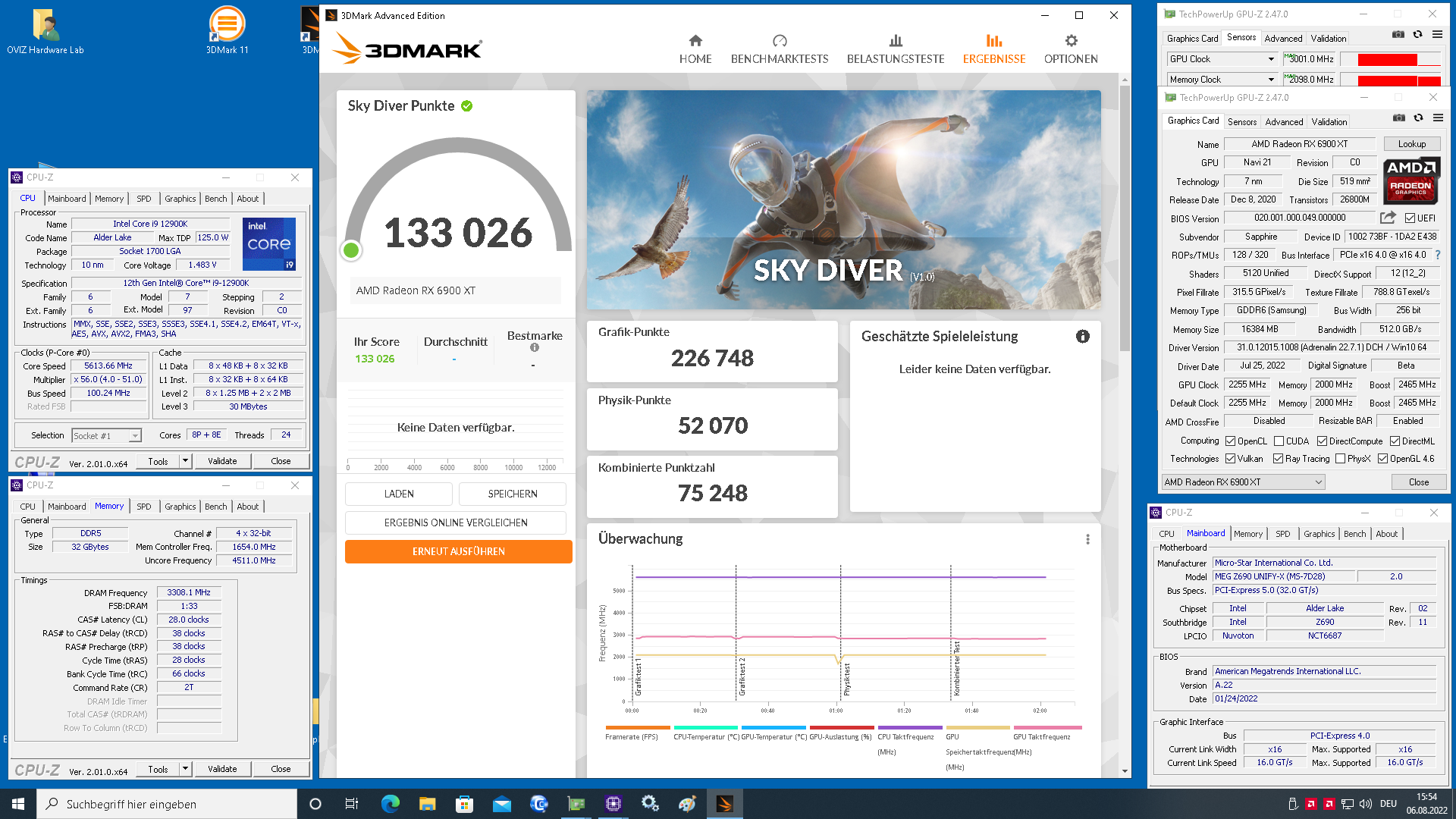Click the Windows Start button
1456x819 pixels.
point(18,804)
